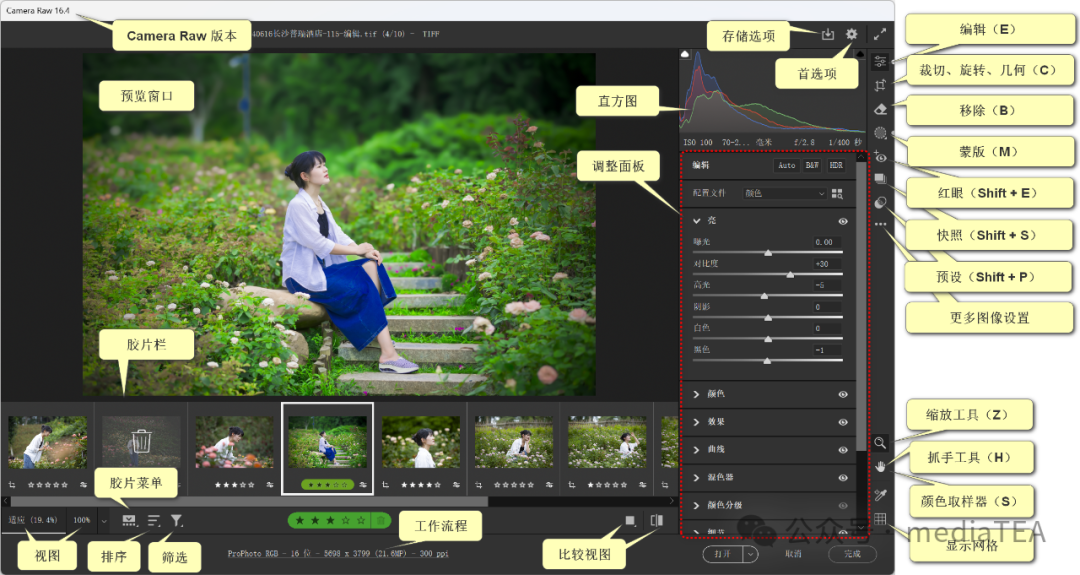Viewport: 1080px width, 575px height.
Task: Select the filmstrip thumbnail marked with trash icon
Action: 141,442
